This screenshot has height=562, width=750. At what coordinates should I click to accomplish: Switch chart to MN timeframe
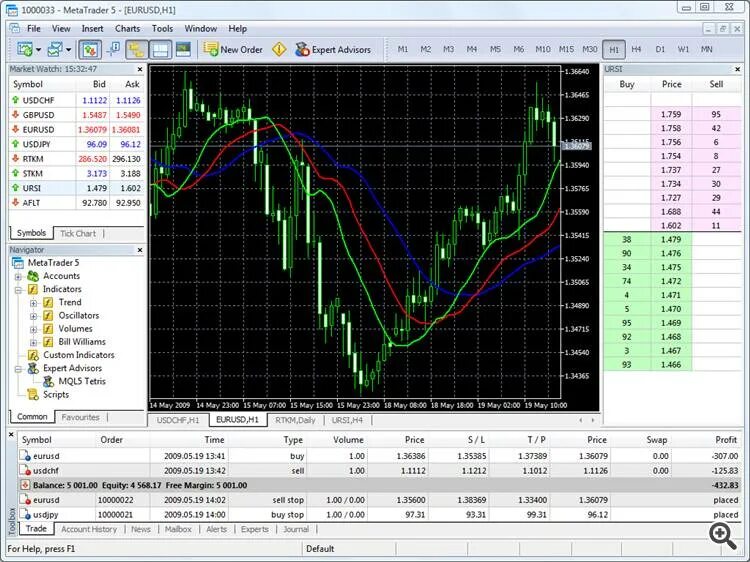coord(706,49)
